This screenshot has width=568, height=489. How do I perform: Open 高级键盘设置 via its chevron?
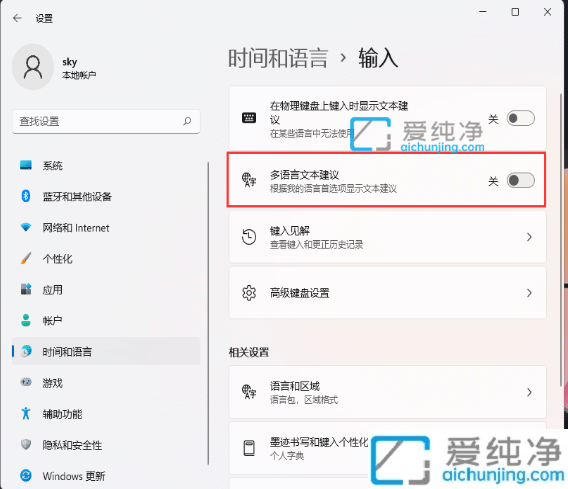(529, 293)
